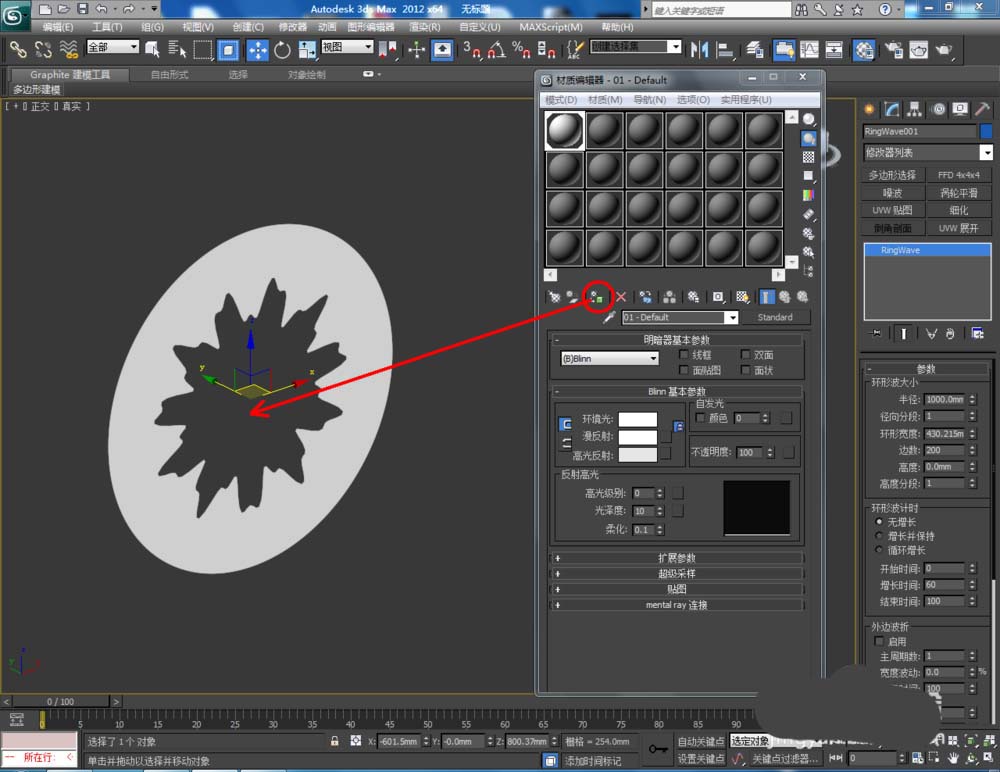Open 模式(D) menu in Material Editor

coord(561,100)
